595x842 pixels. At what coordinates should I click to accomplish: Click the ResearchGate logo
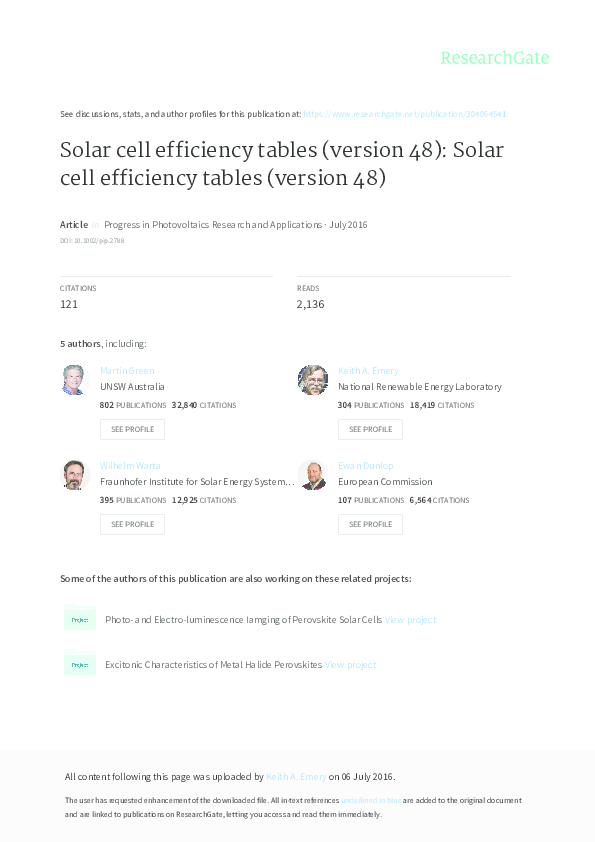tap(496, 58)
